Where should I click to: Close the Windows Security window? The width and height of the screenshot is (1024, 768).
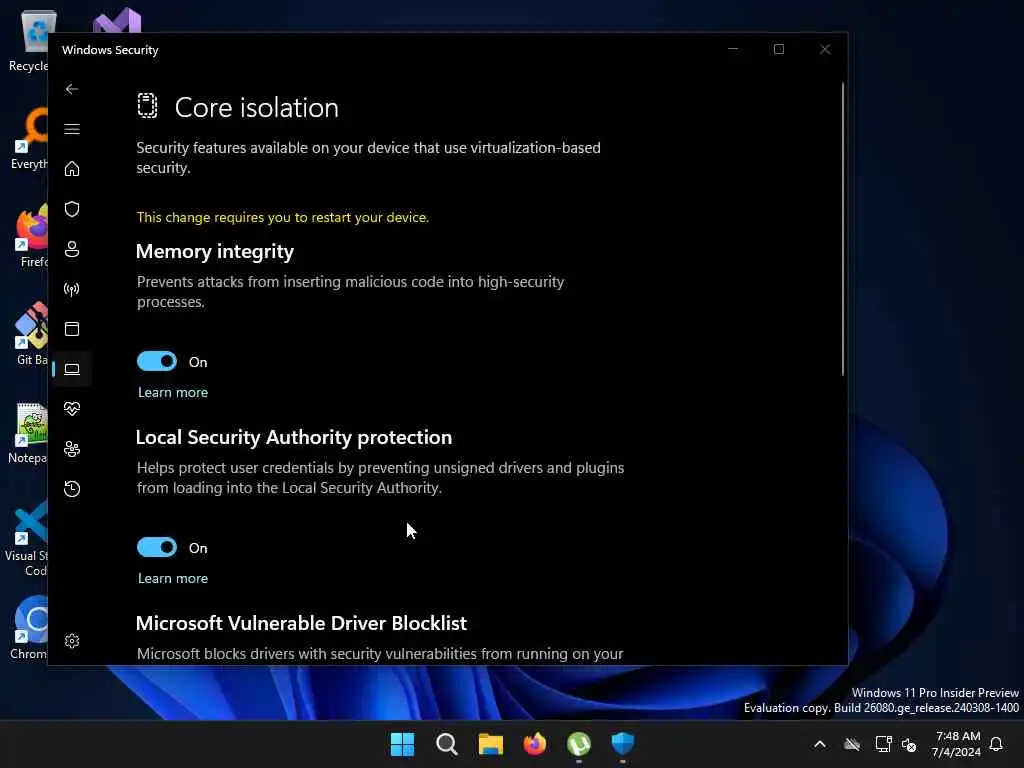825,49
